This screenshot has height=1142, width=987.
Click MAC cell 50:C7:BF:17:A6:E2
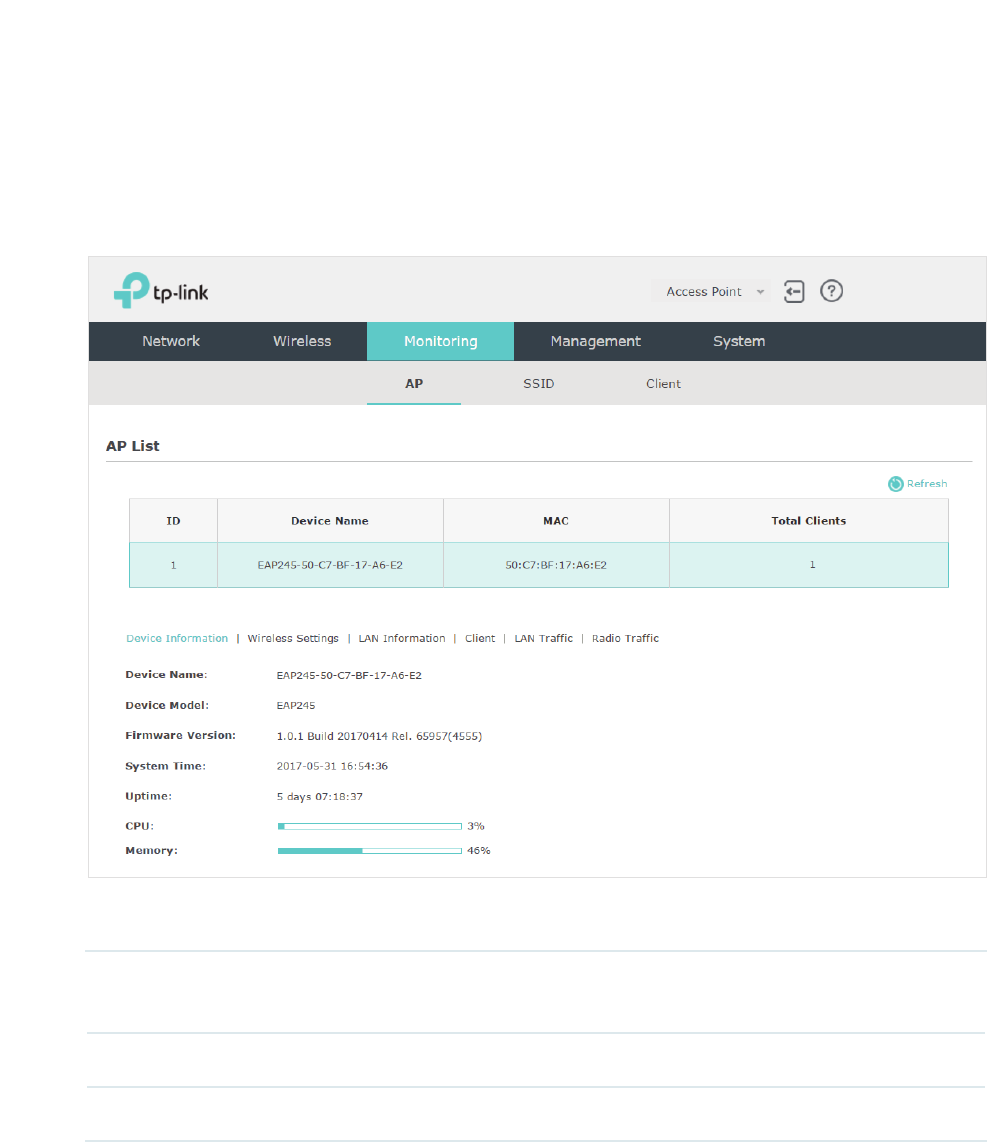click(556, 565)
